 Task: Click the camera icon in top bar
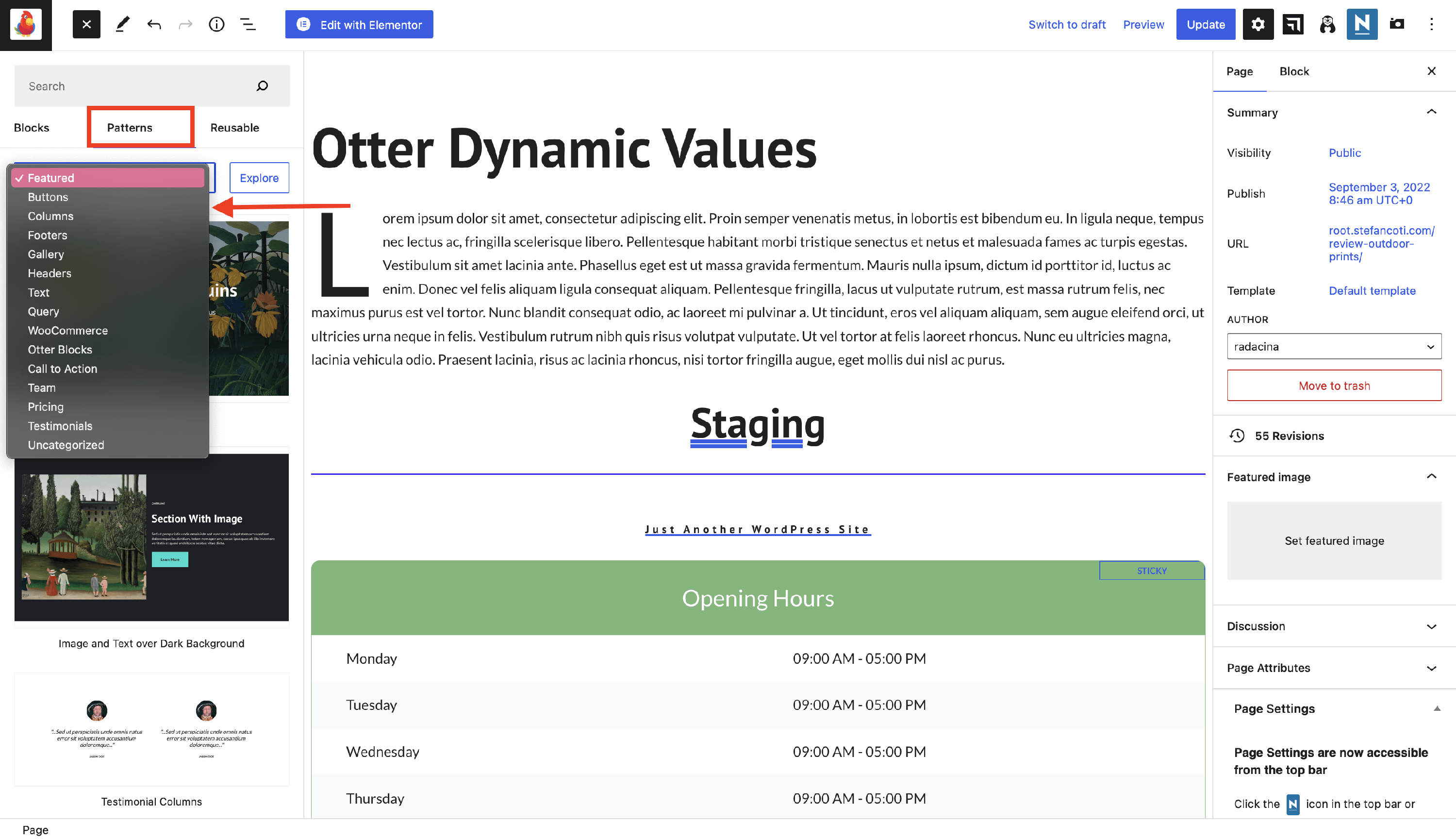click(1397, 24)
